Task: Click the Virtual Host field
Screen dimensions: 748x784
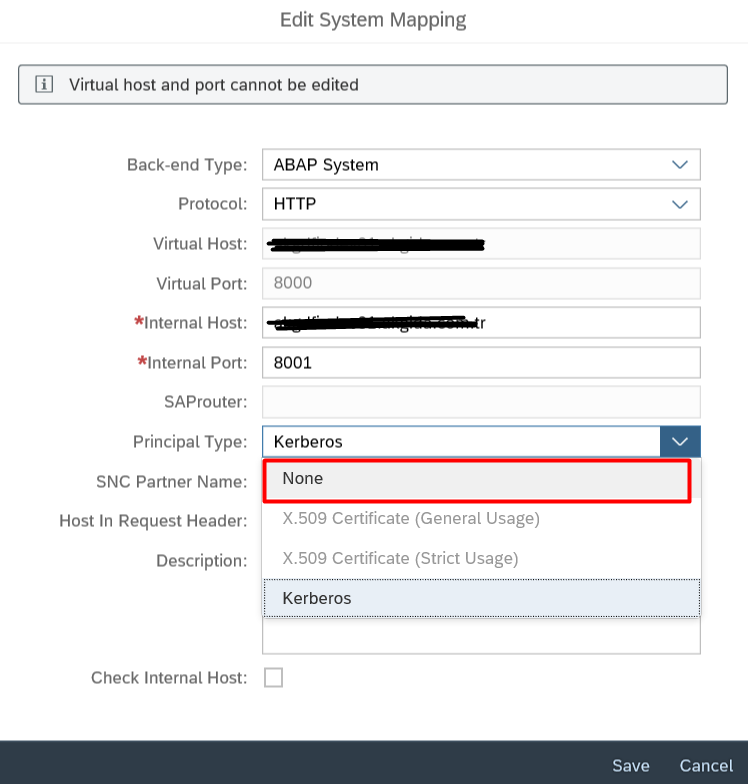Action: click(481, 244)
